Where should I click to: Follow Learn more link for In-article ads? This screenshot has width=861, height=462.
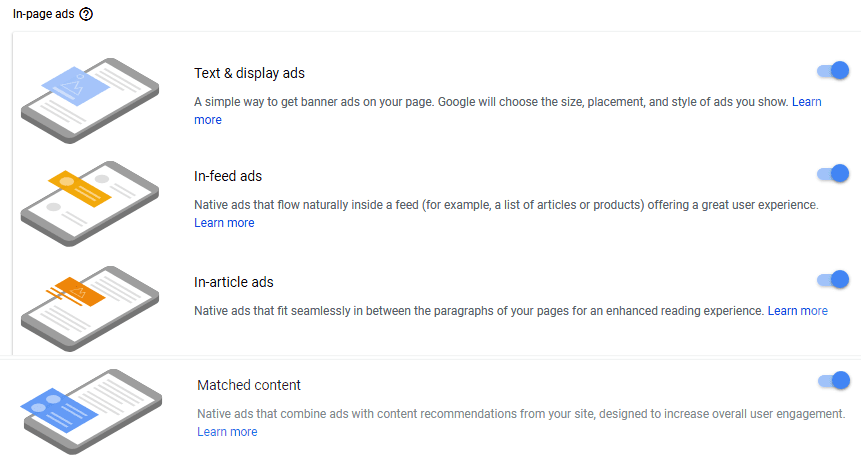click(x=797, y=311)
